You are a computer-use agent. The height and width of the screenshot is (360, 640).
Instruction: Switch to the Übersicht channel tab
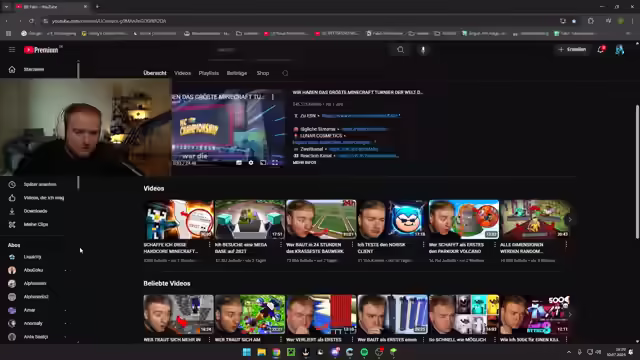click(155, 73)
